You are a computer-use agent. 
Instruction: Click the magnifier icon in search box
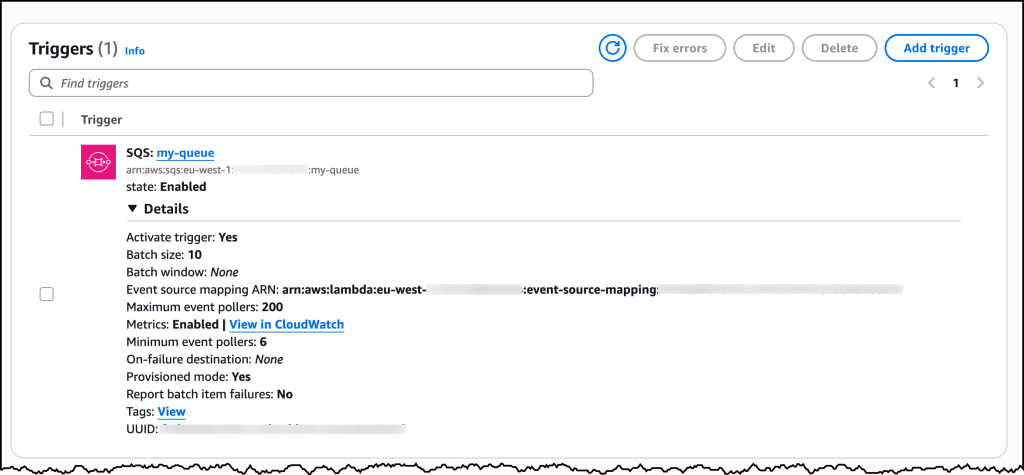[45, 83]
